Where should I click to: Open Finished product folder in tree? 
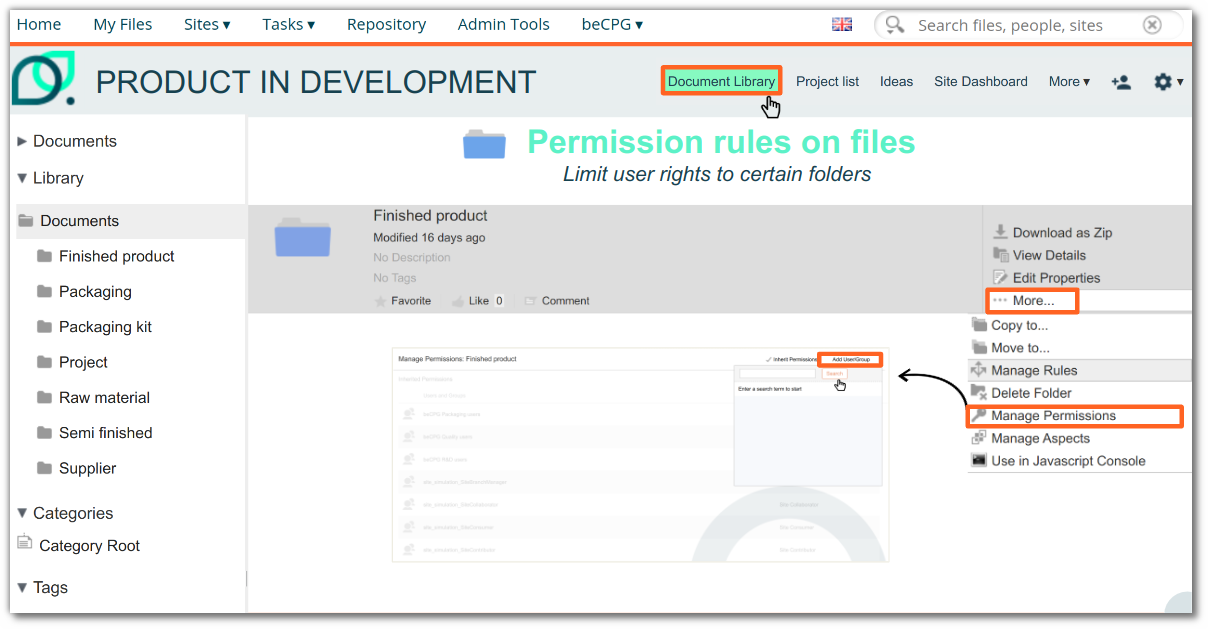point(116,256)
